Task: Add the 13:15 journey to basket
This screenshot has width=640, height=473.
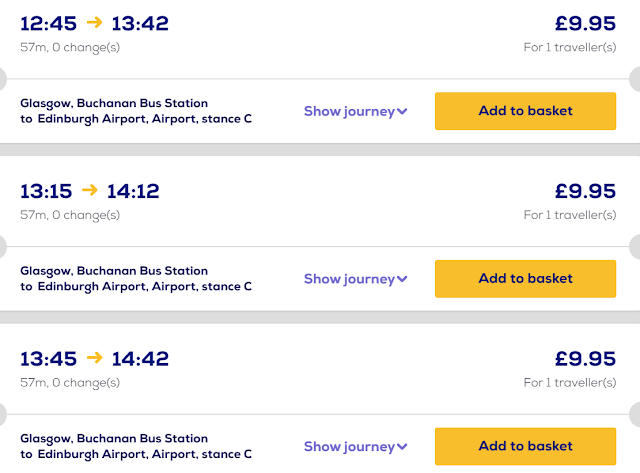Action: 525,279
